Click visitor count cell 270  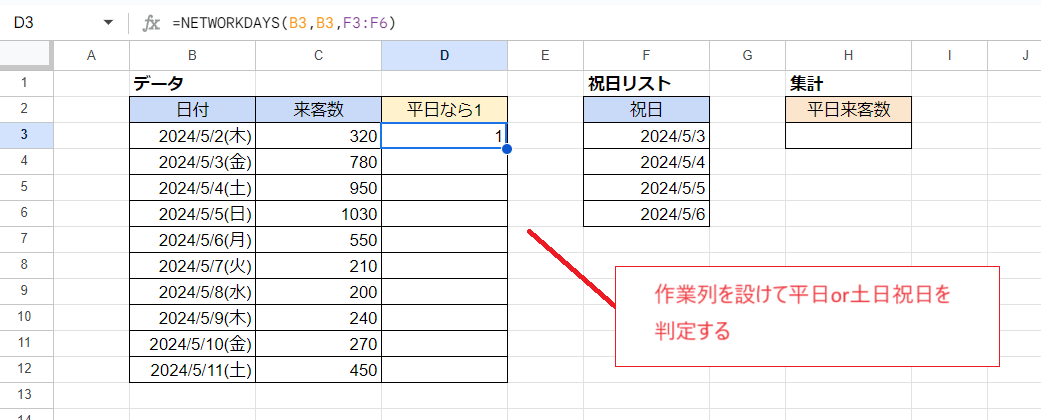[x=319, y=344]
